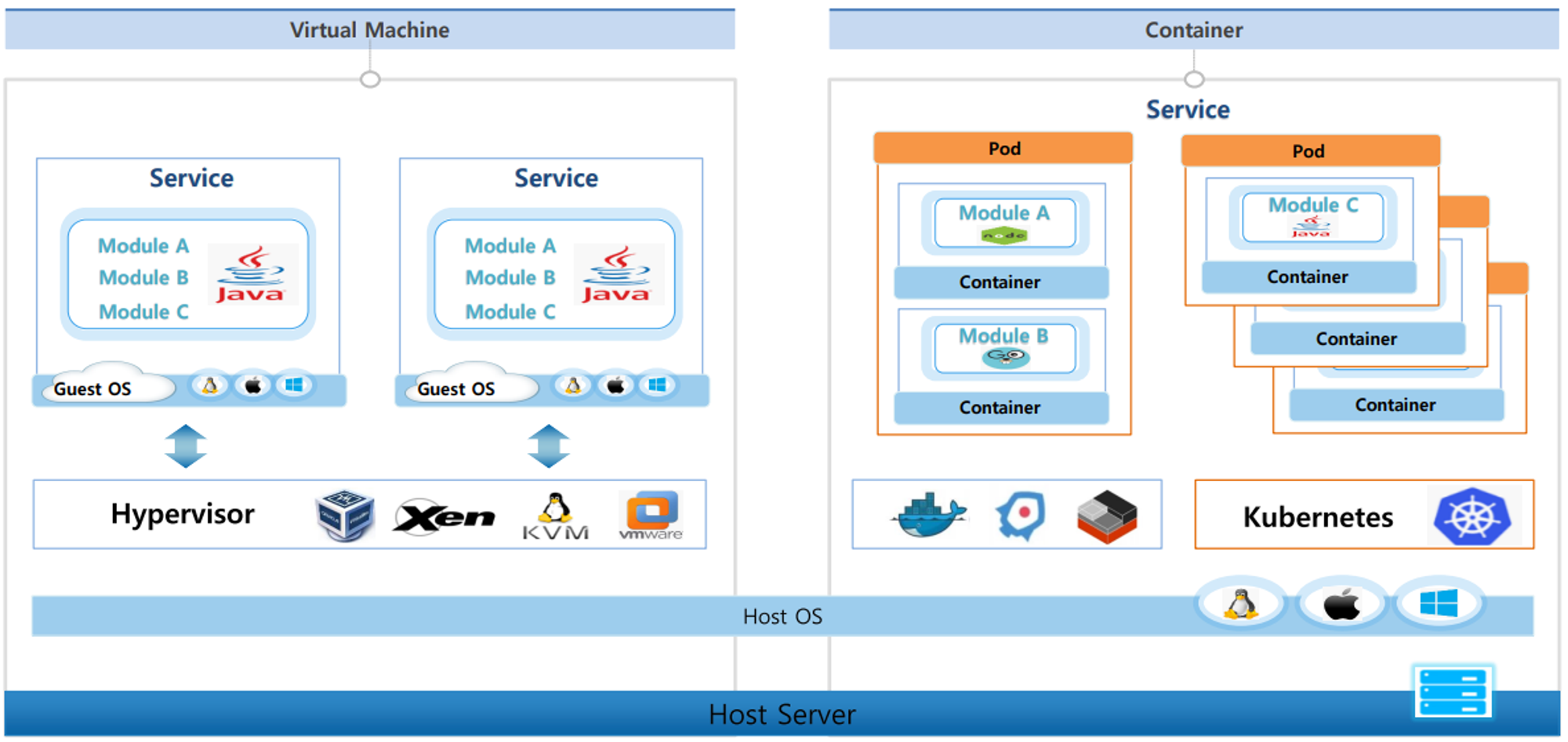Click Module B in the right virtual machine Service box

(510, 278)
